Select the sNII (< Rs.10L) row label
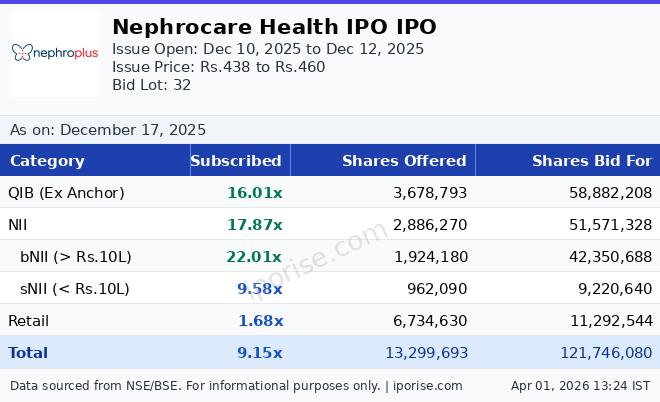The image size is (660, 402). (x=75, y=289)
